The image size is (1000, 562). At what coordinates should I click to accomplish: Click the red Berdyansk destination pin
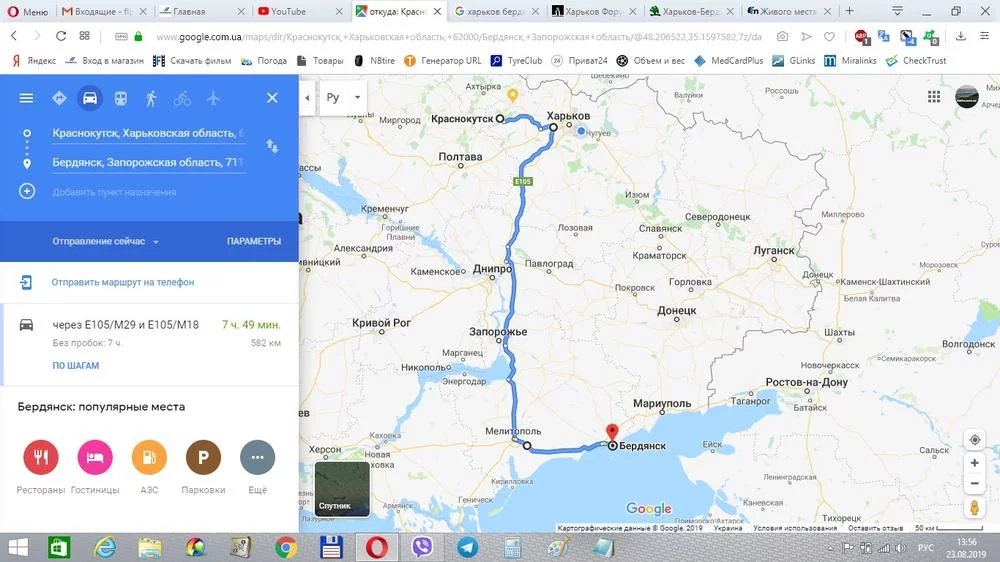(x=612, y=433)
